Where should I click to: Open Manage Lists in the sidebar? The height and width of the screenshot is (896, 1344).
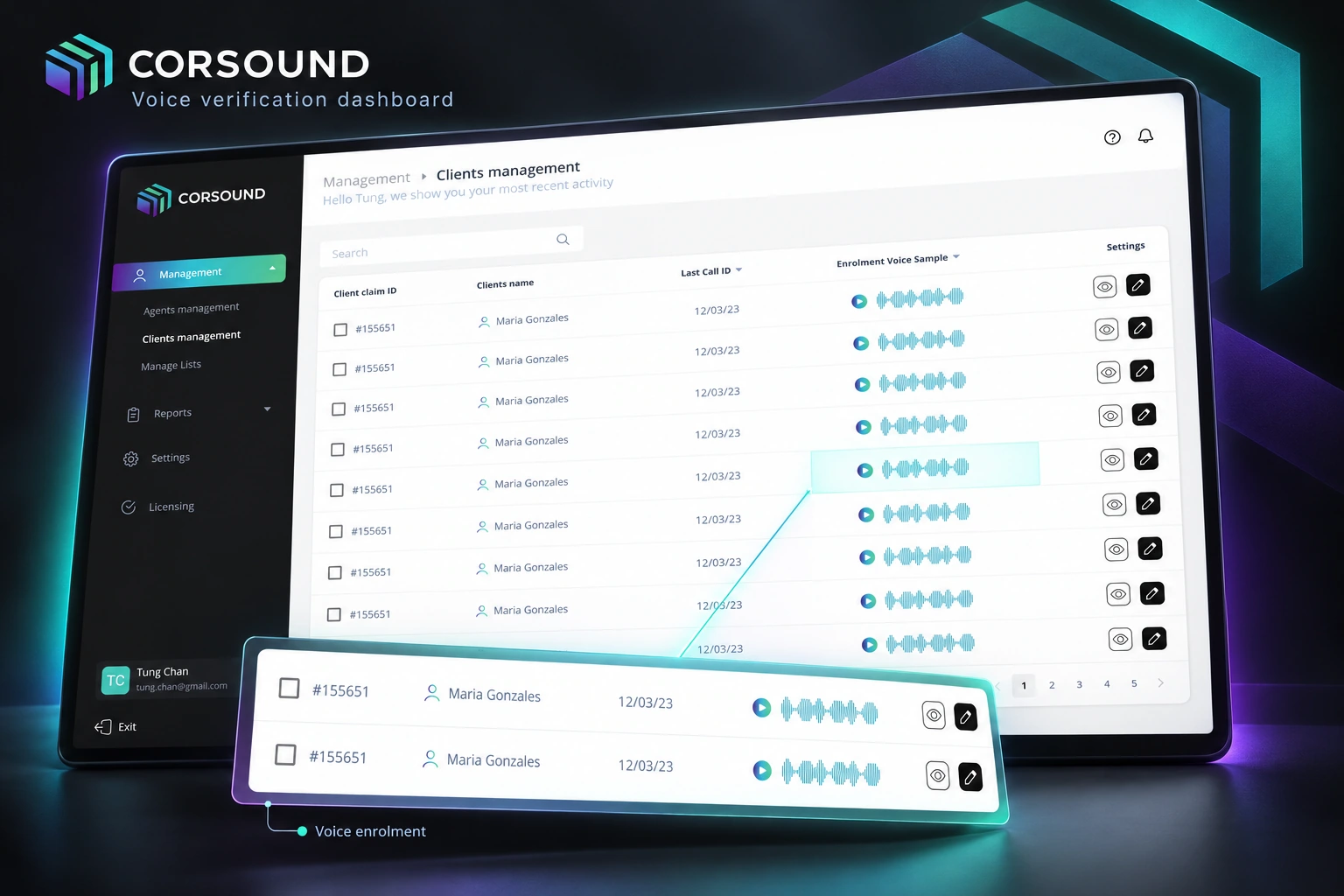[171, 366]
